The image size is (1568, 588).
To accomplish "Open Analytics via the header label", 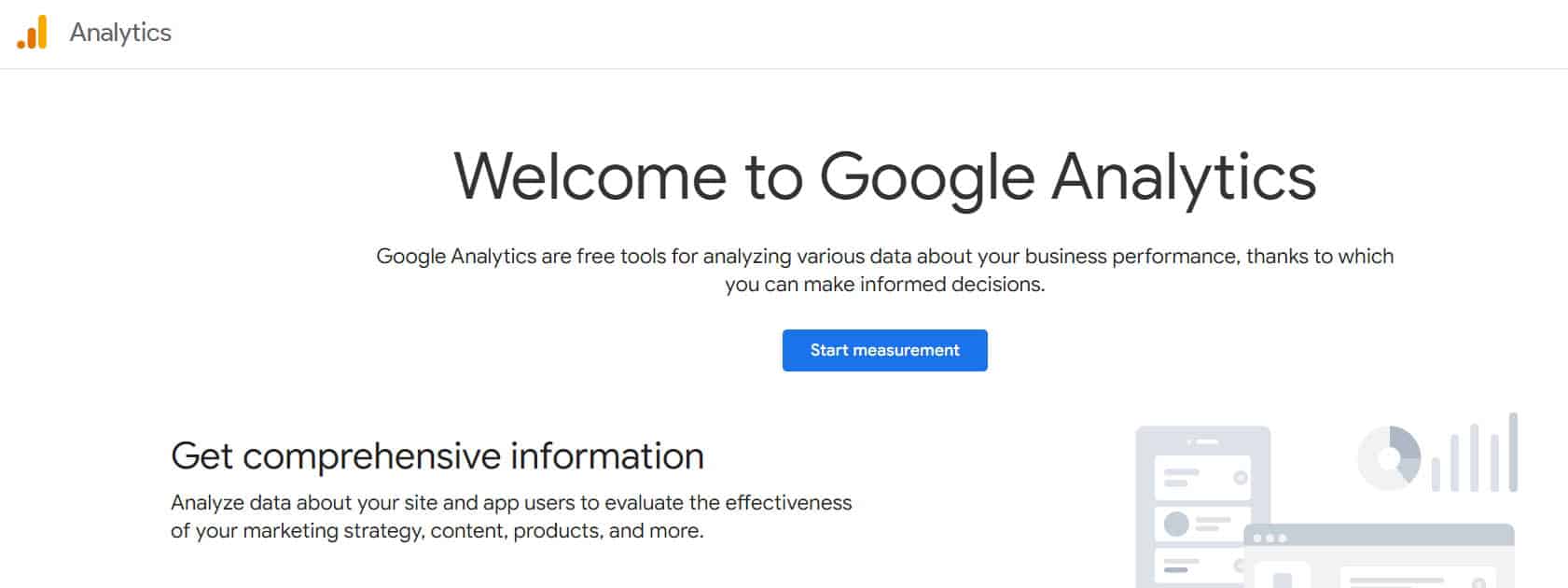I will tap(120, 33).
